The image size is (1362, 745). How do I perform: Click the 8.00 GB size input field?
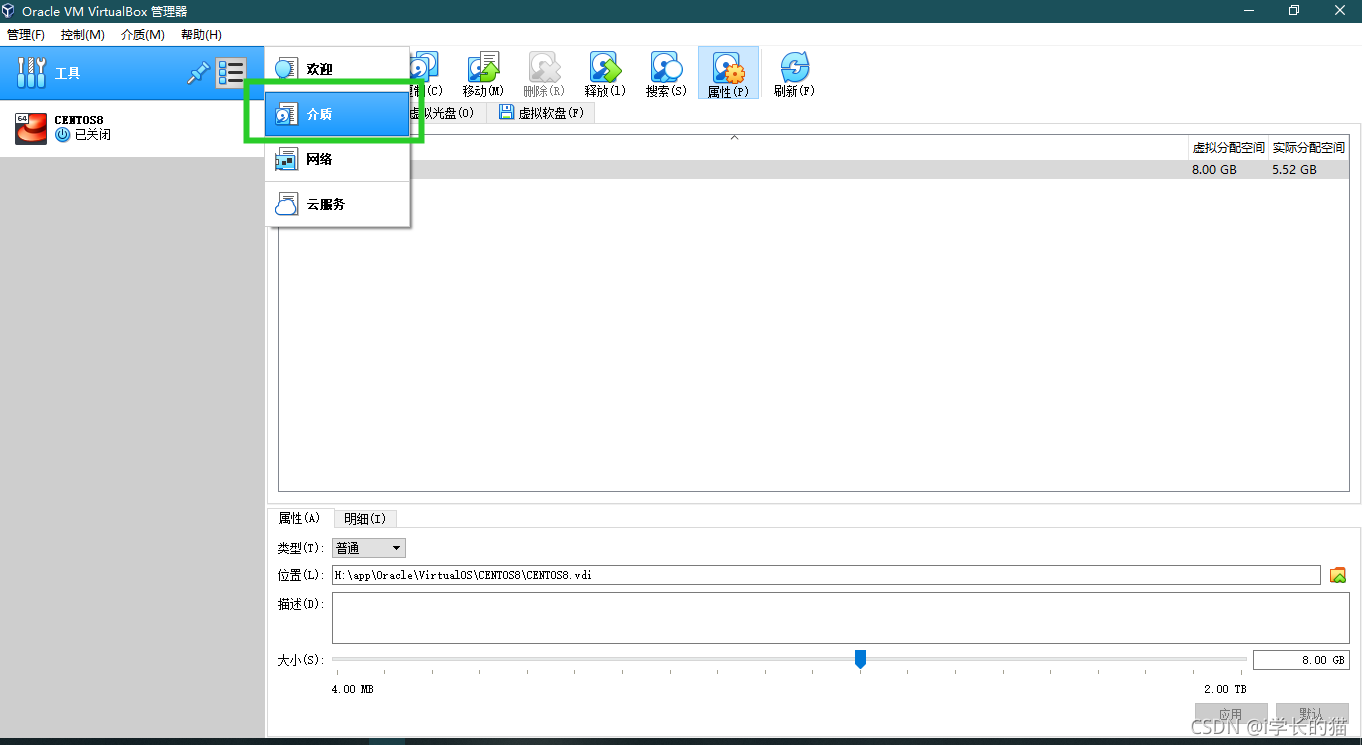1300,660
